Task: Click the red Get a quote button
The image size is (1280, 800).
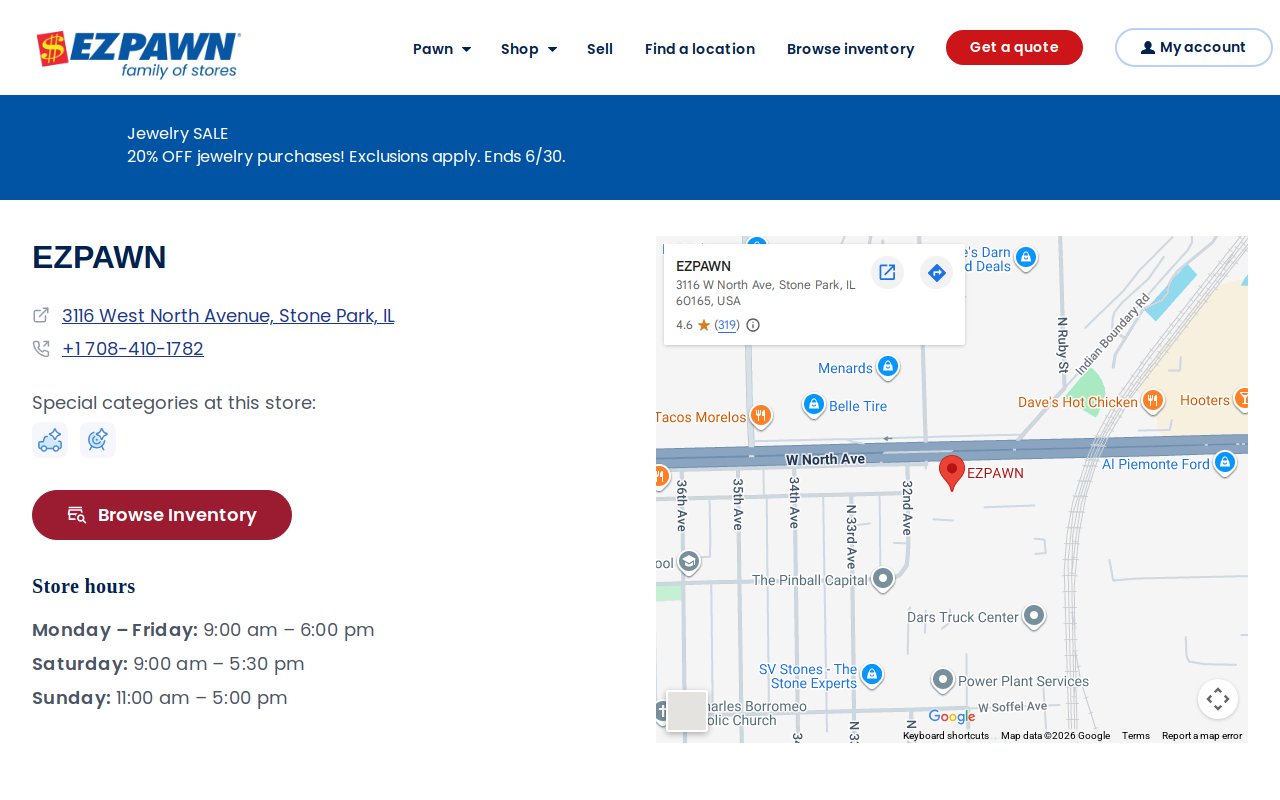Action: pos(1014,48)
